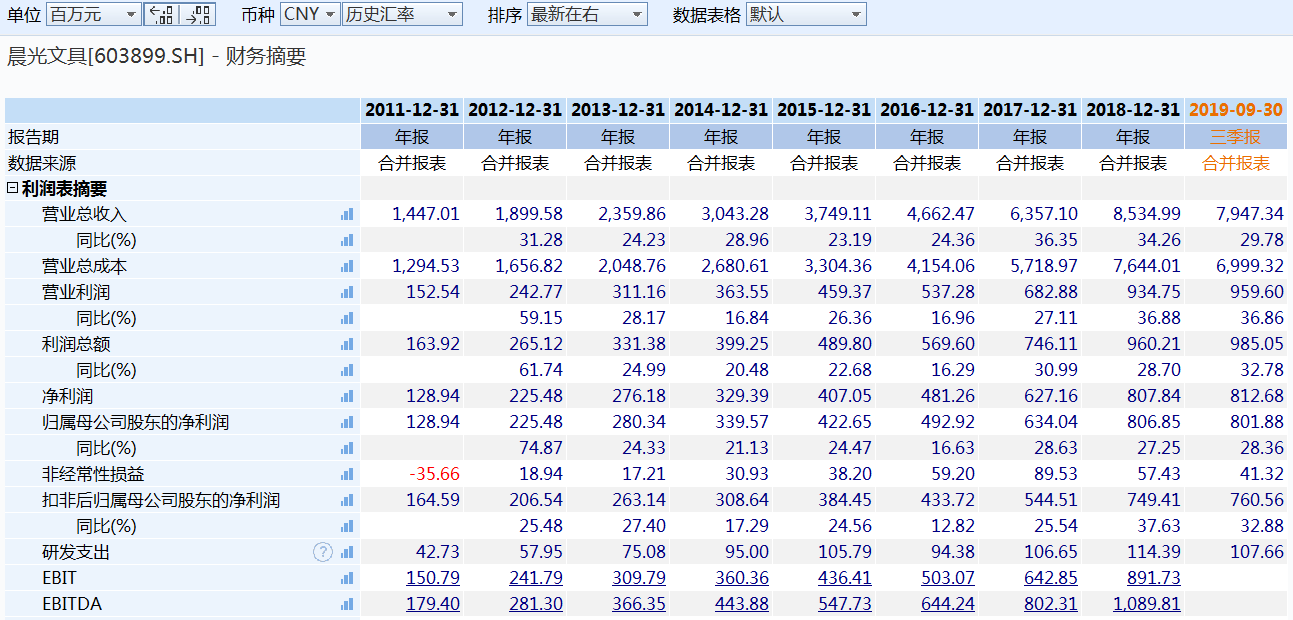Viewport: 1293px width, 620px height.
Task: Click chart icon in 营业总成本 row
Action: tap(347, 266)
